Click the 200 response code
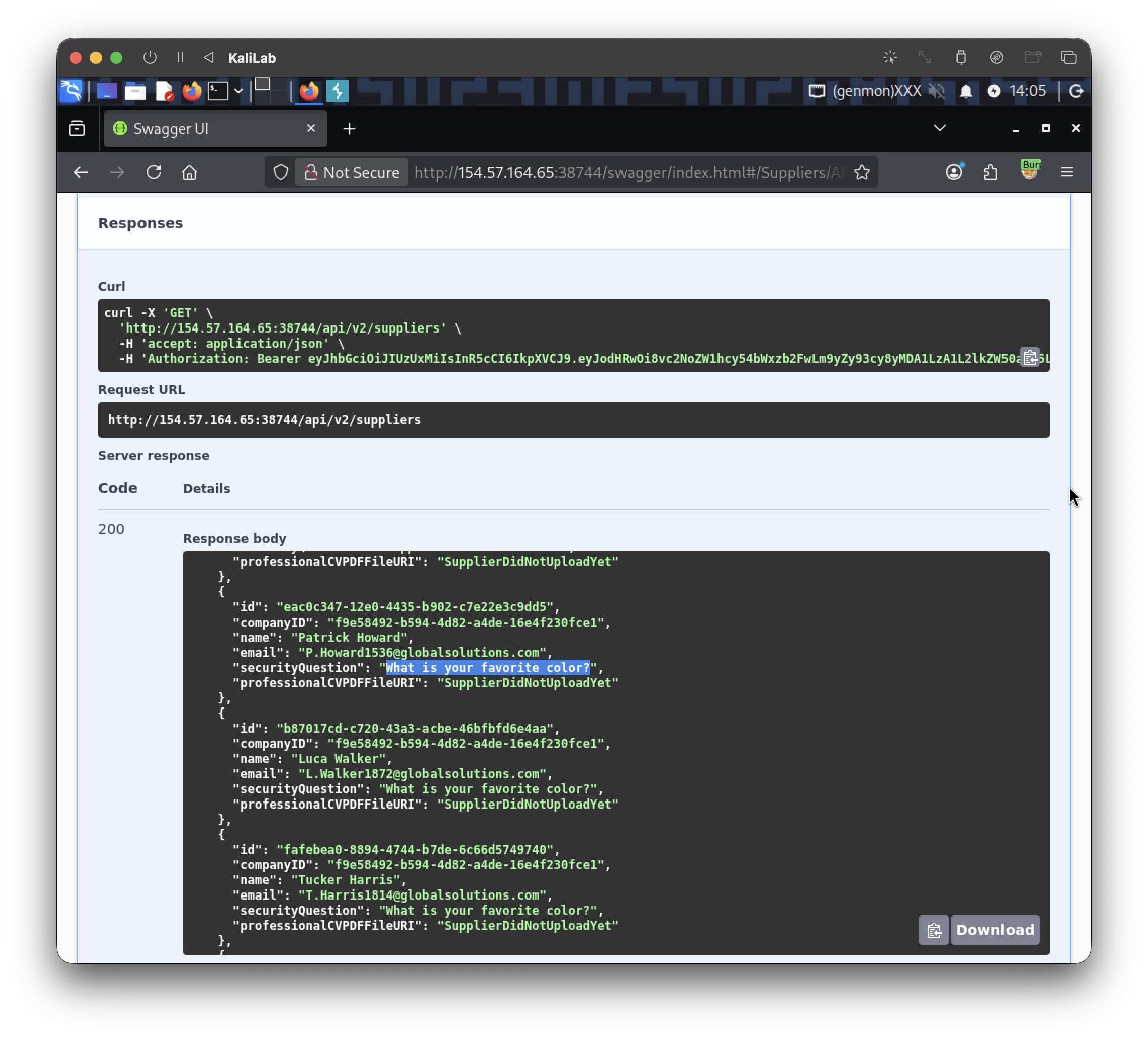Screen dimensions: 1148x1038 click(x=112, y=529)
